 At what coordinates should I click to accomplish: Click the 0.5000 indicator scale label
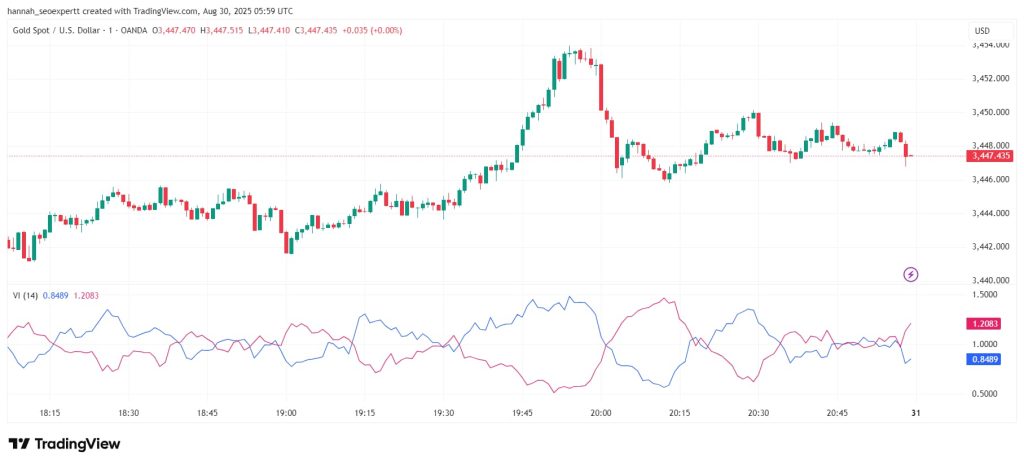[986, 394]
